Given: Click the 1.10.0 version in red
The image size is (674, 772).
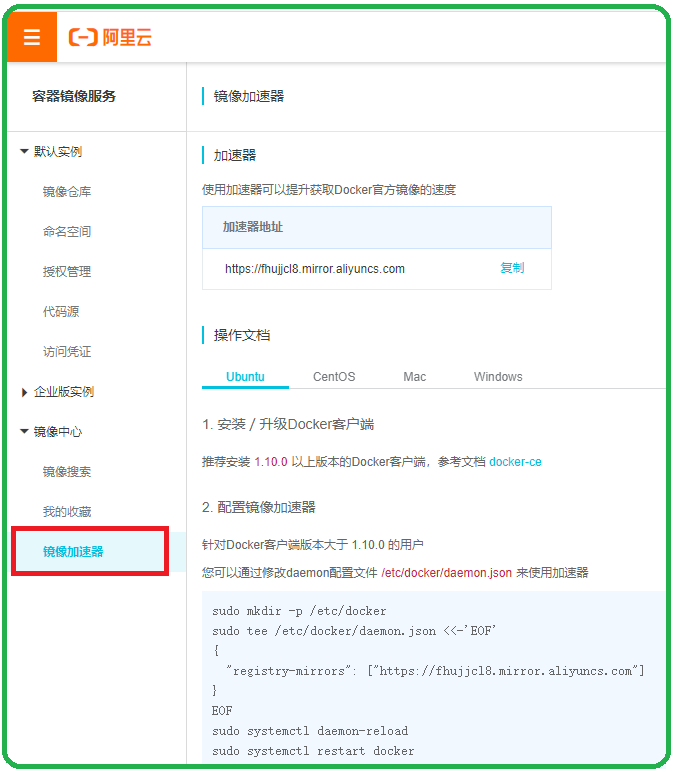Looking at the screenshot, I should 271,462.
